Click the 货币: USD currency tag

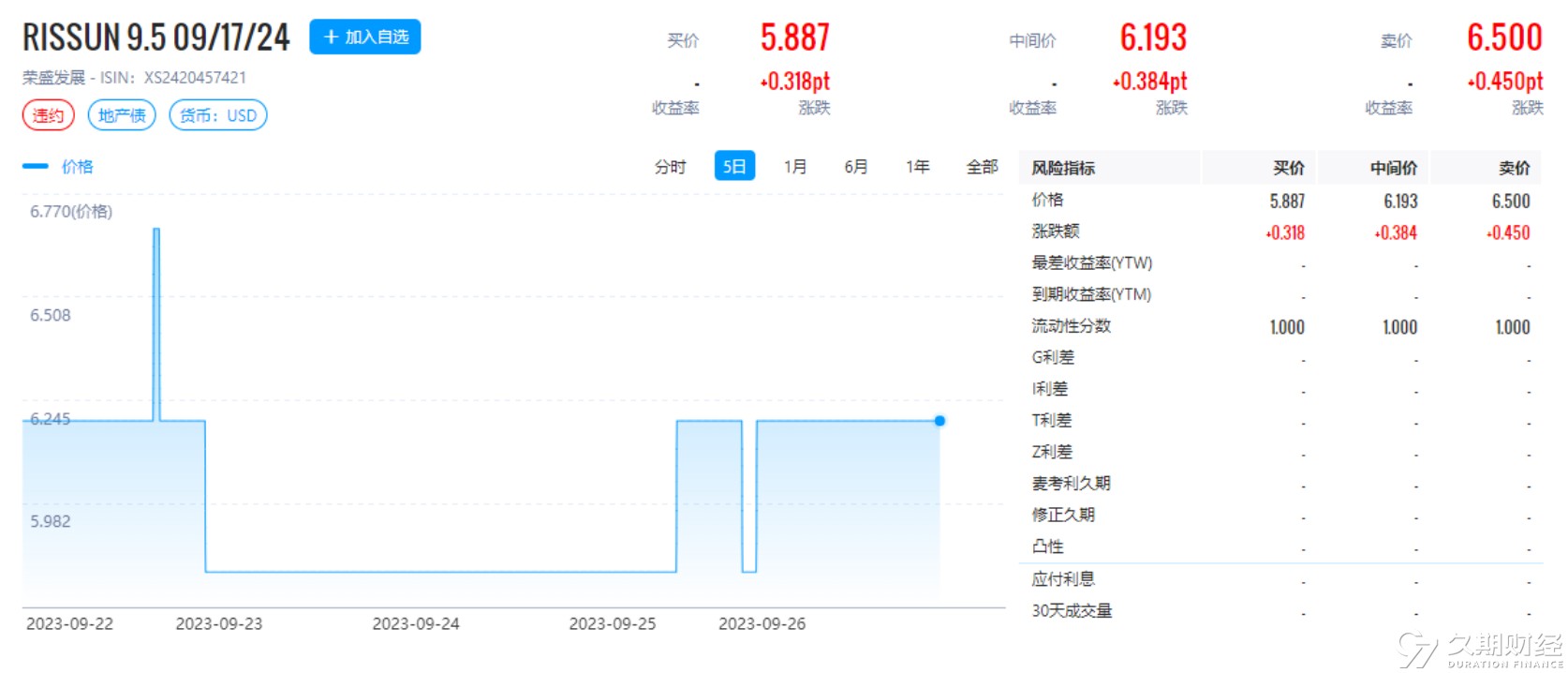click(x=218, y=115)
